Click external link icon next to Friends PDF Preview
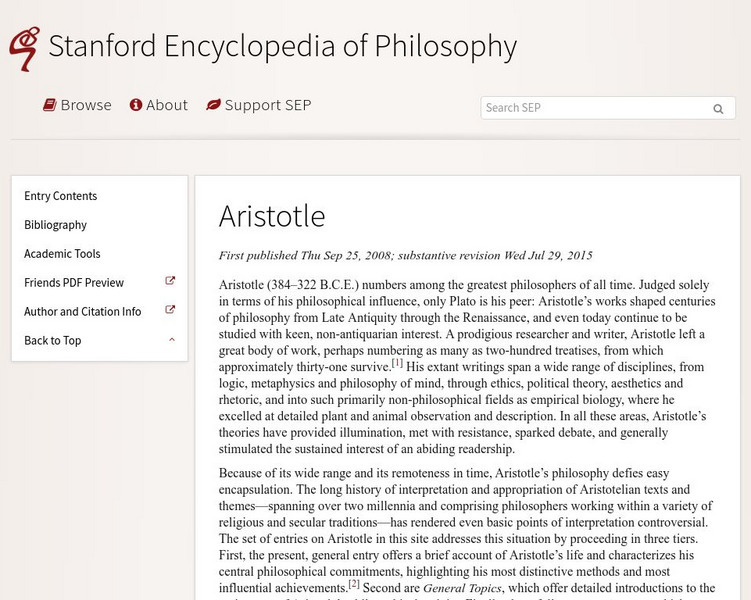The image size is (751, 600). [170, 282]
